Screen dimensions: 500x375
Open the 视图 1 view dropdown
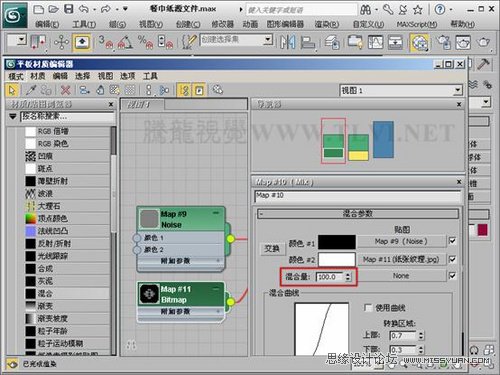coord(458,90)
